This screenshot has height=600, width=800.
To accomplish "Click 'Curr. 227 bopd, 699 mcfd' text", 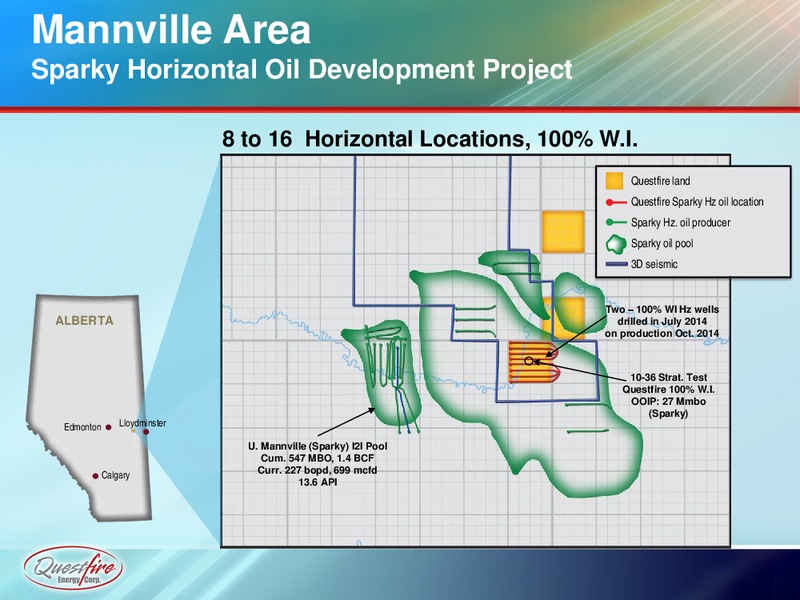I will (x=317, y=470).
